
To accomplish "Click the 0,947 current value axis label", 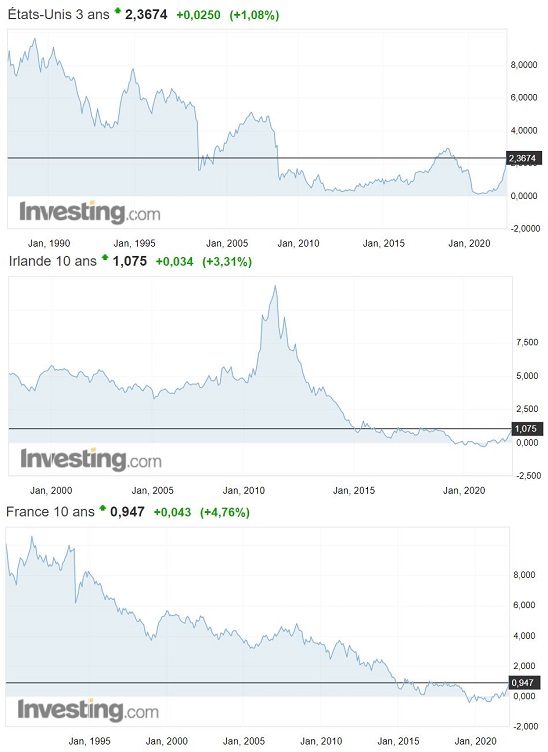I will click(x=524, y=682).
